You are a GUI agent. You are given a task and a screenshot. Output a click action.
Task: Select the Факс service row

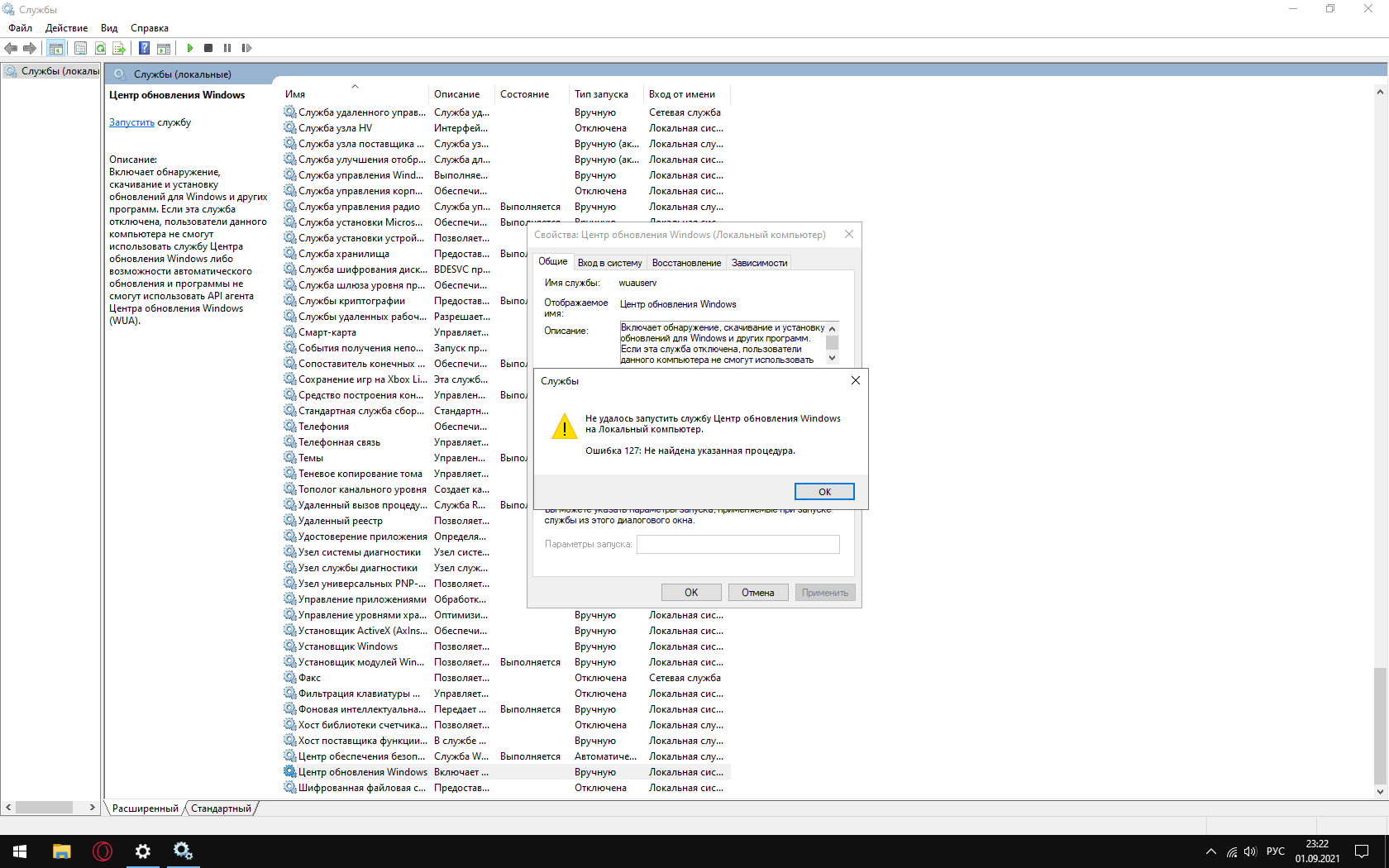506,678
